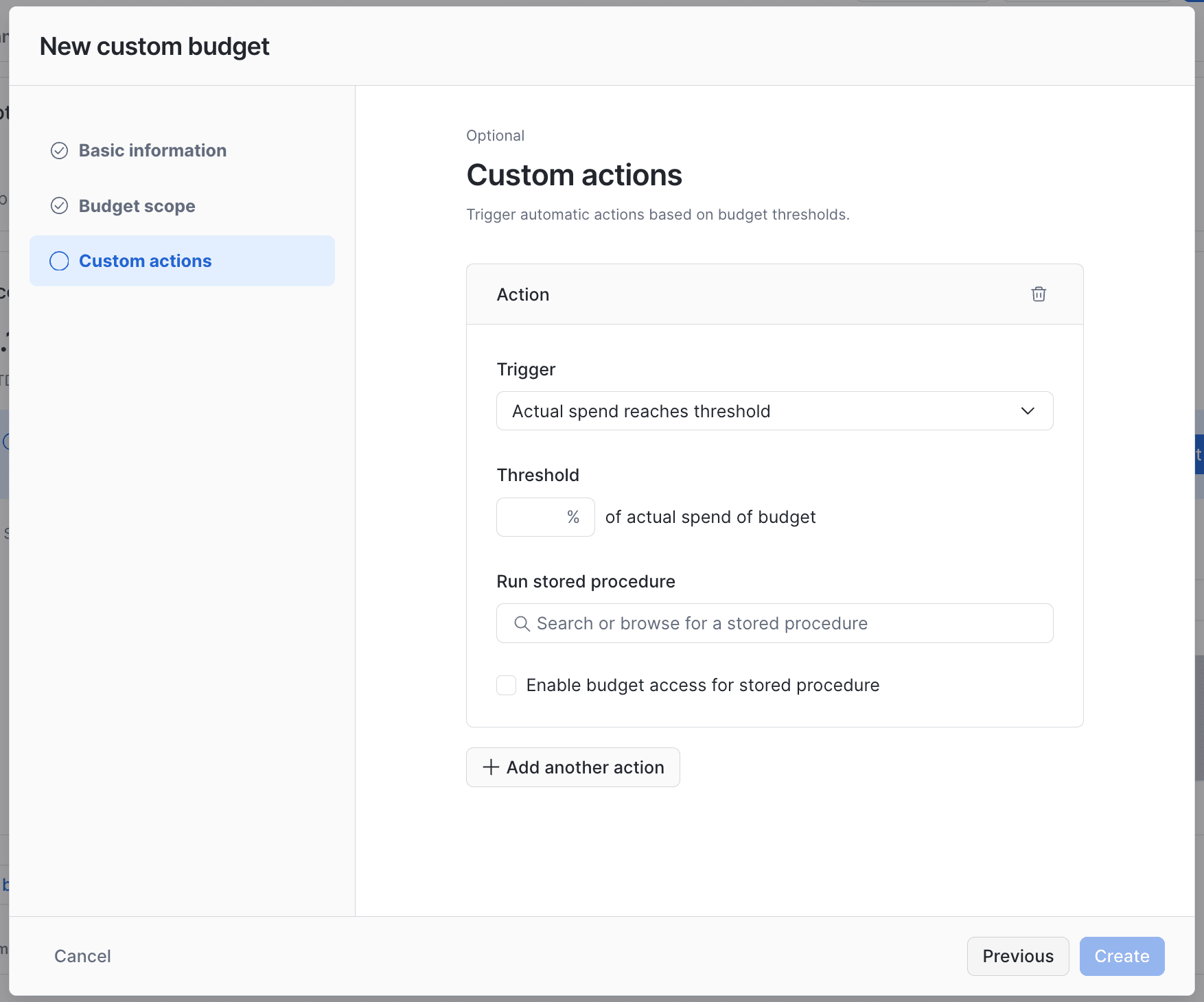The height and width of the screenshot is (1002, 1204).
Task: Expand the trigger chevron arrow
Action: tap(1028, 411)
